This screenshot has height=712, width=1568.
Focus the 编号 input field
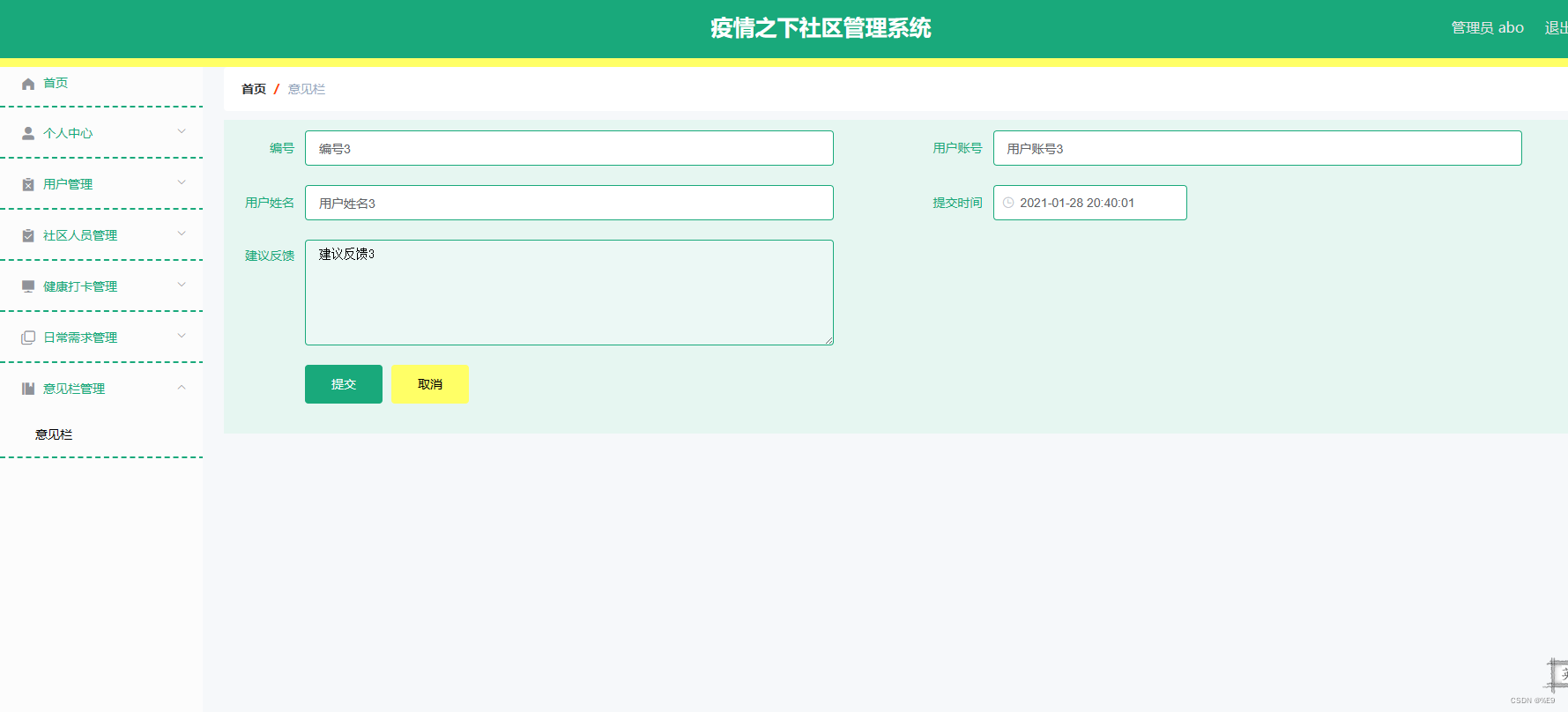(569, 148)
